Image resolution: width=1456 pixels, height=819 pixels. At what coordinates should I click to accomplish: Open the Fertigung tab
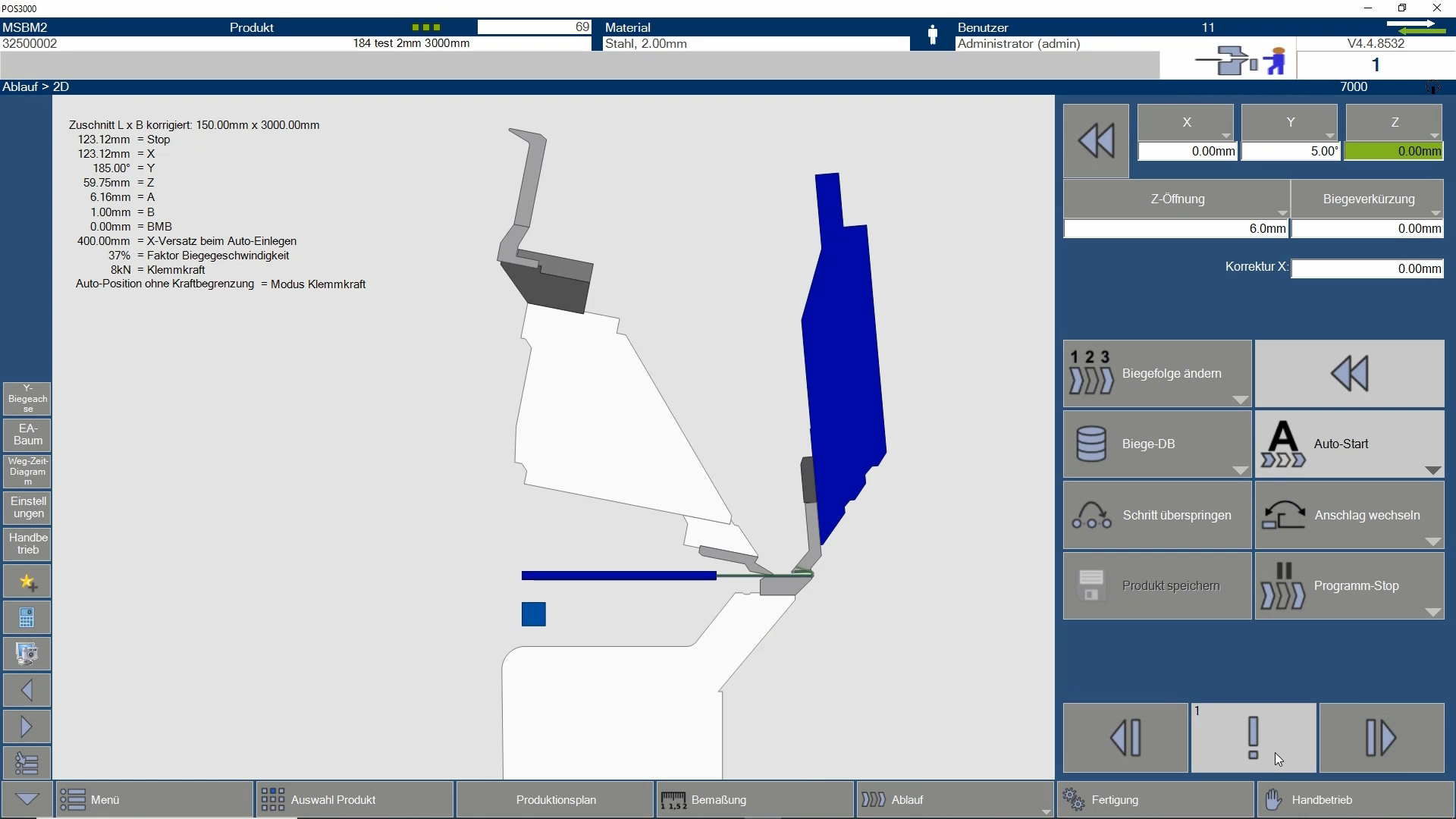coord(1156,800)
